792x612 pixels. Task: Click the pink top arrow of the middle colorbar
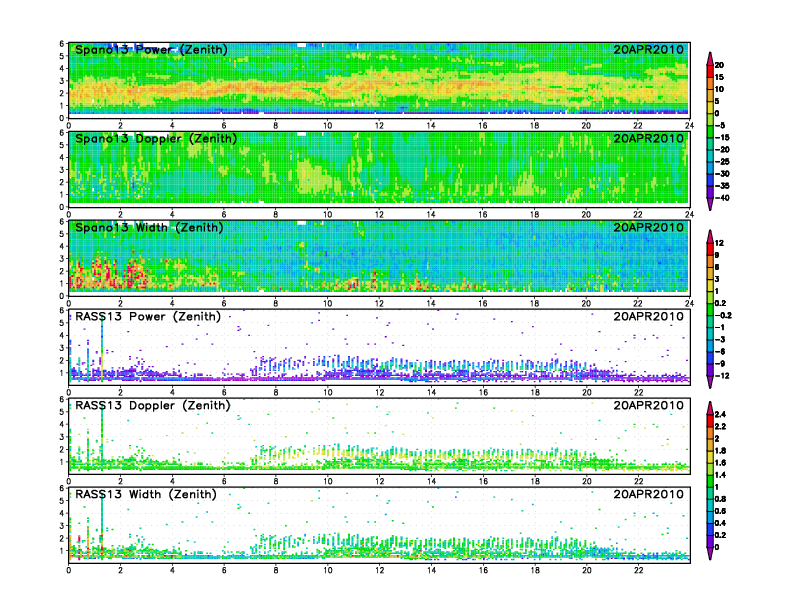[x=710, y=236]
